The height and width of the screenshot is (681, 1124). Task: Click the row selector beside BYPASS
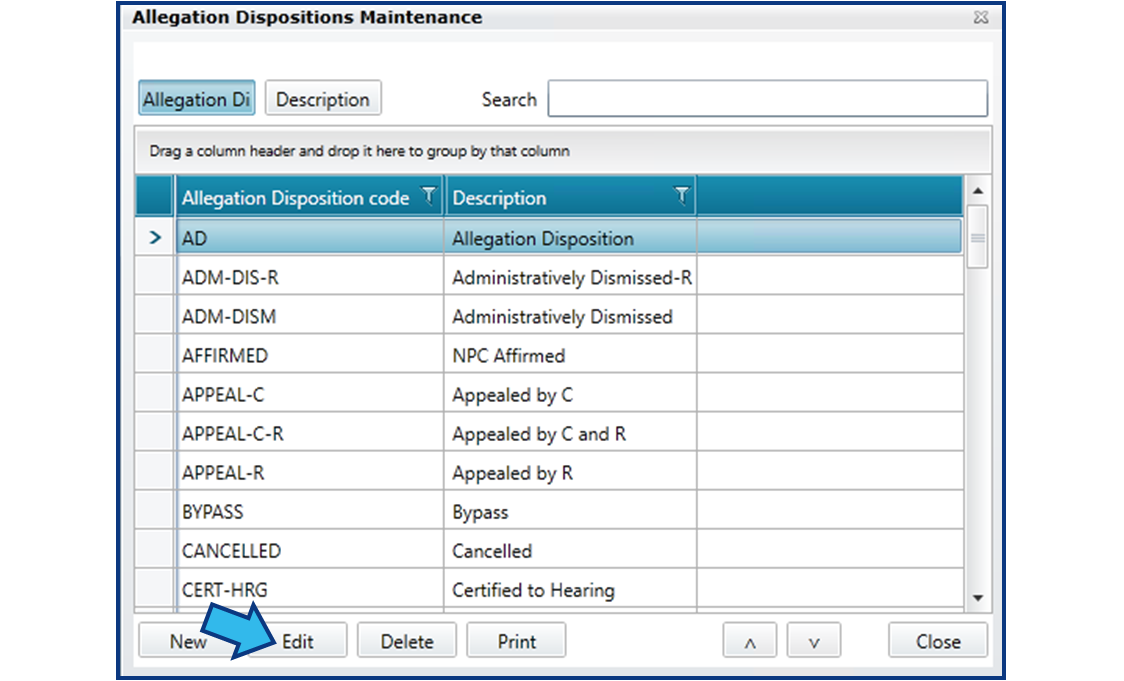coord(154,512)
